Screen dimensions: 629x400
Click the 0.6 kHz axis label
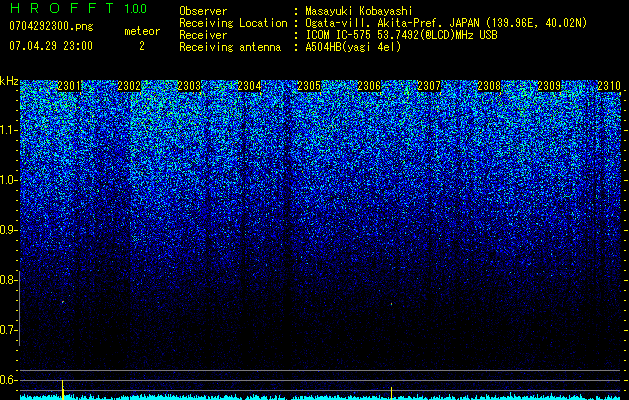coord(8,380)
